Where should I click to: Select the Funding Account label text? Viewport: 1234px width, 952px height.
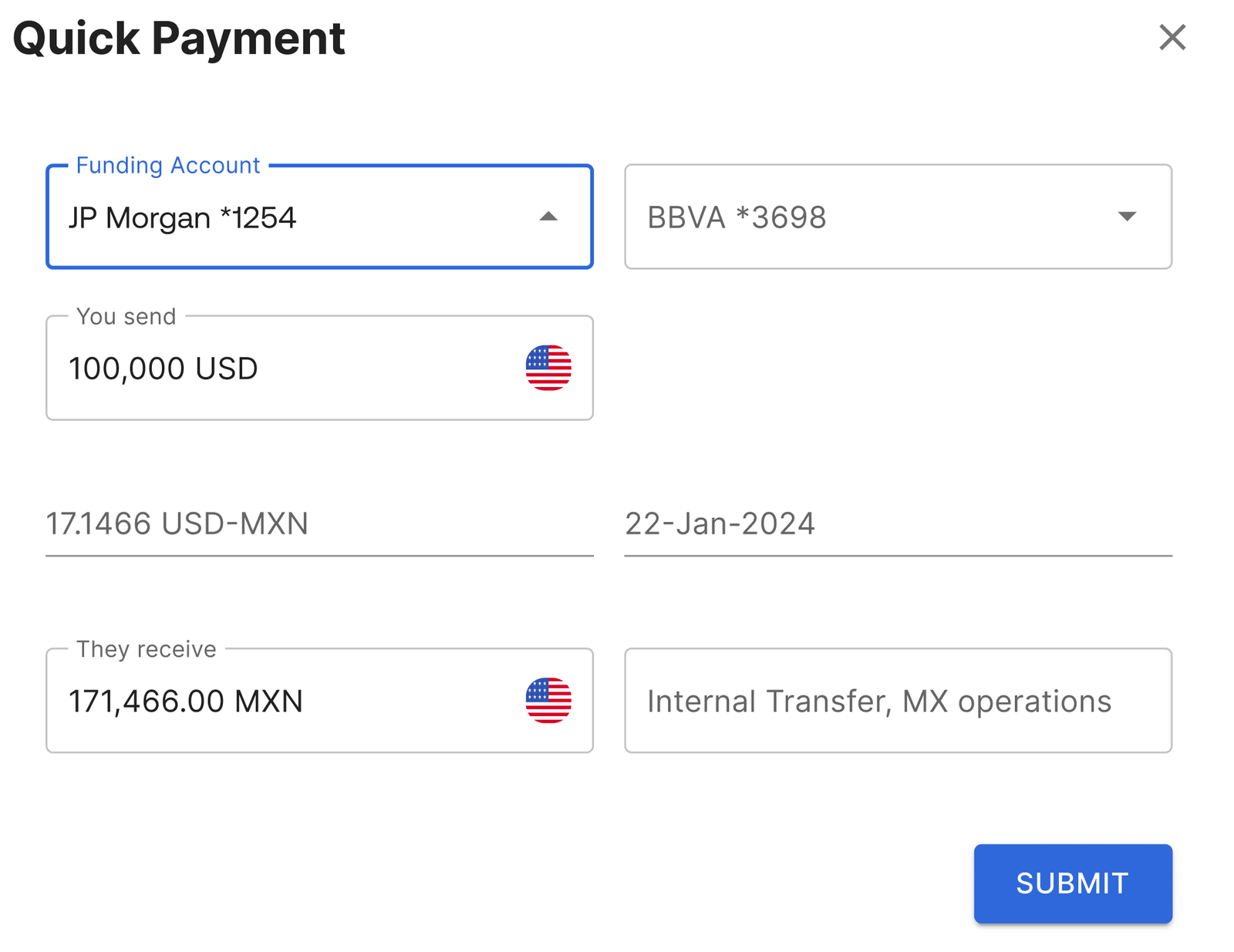tap(167, 165)
